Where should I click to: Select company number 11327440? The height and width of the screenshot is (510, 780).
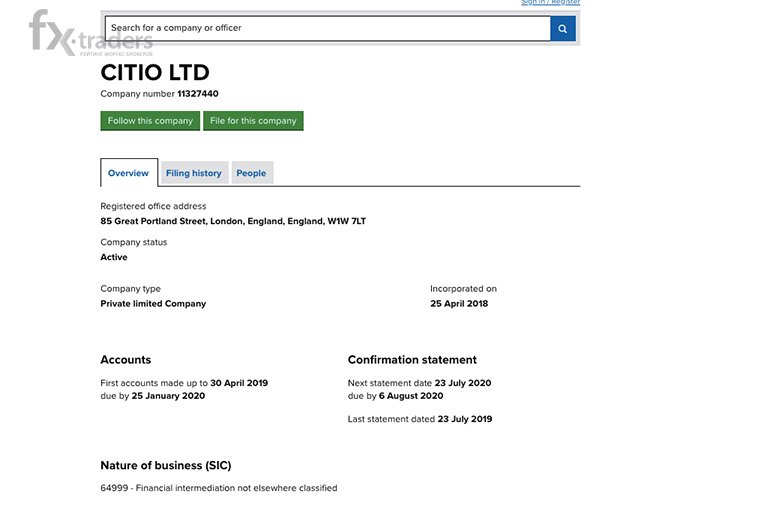tap(198, 94)
